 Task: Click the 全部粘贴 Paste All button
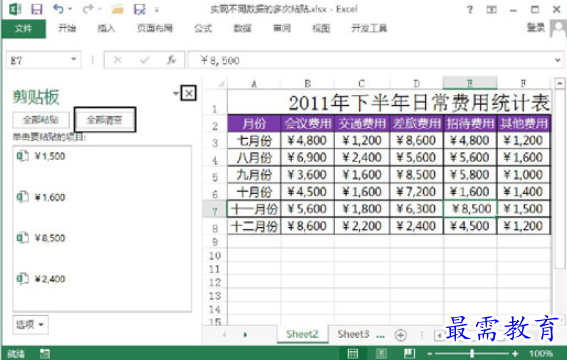41,120
